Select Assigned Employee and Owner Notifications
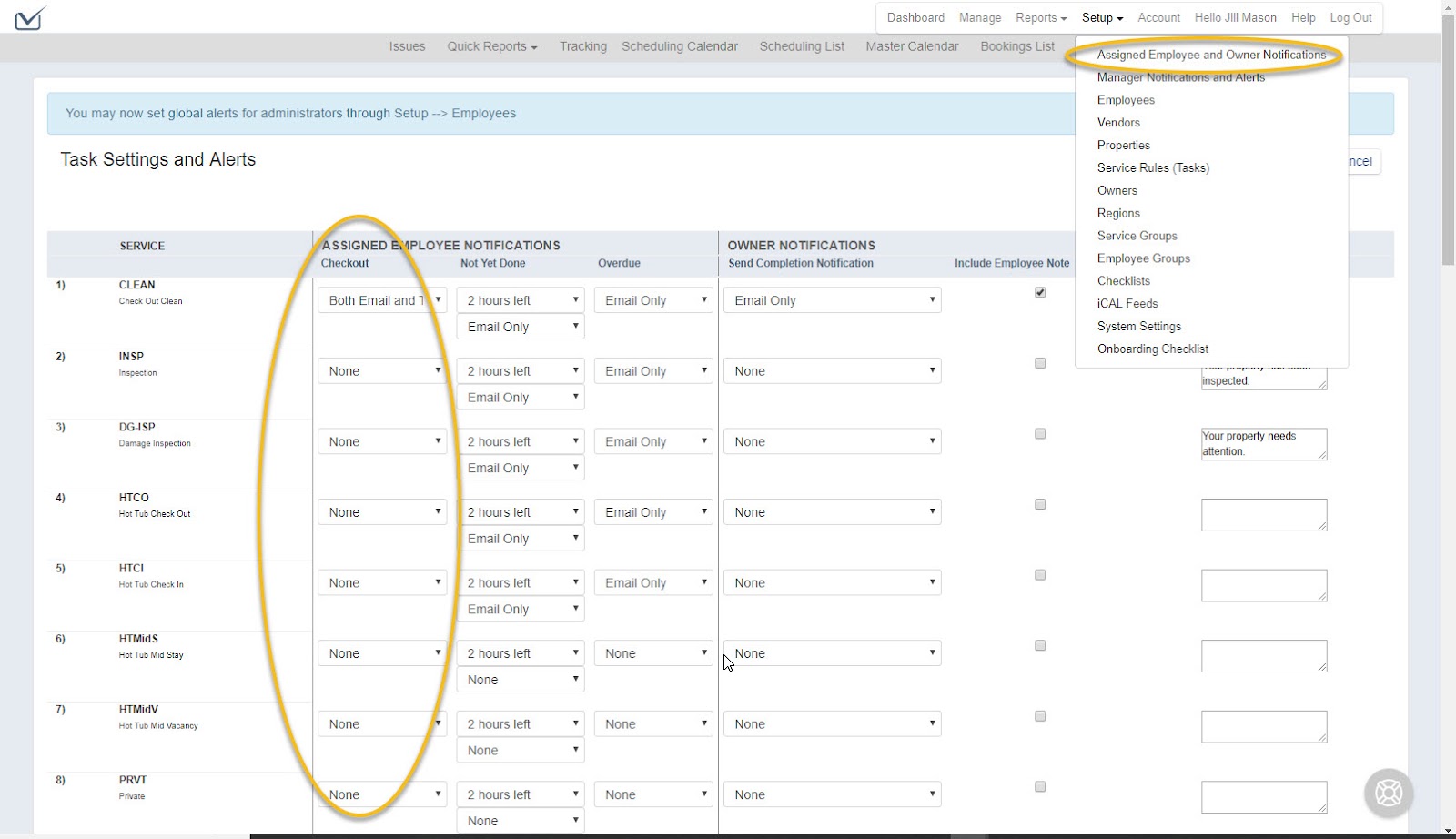 point(1211,55)
